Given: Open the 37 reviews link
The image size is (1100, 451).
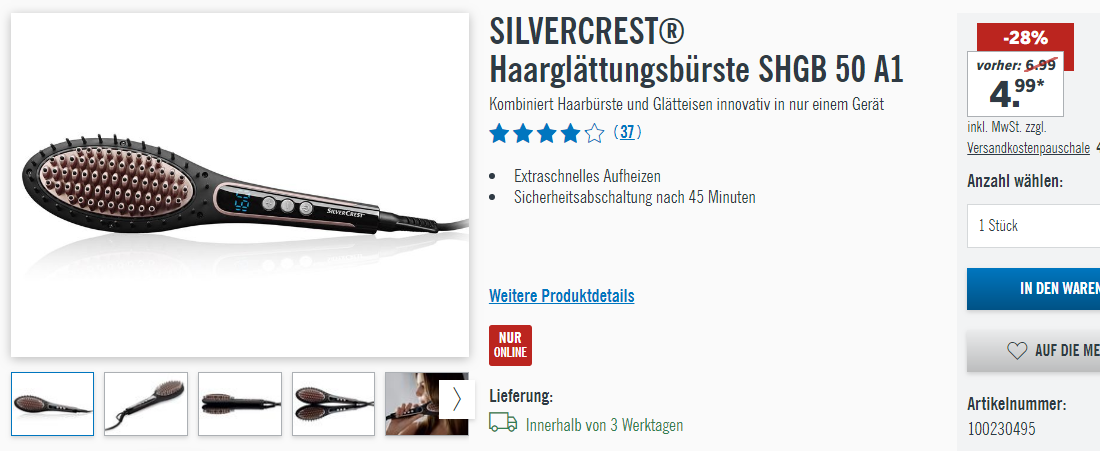Looking at the screenshot, I should [627, 133].
